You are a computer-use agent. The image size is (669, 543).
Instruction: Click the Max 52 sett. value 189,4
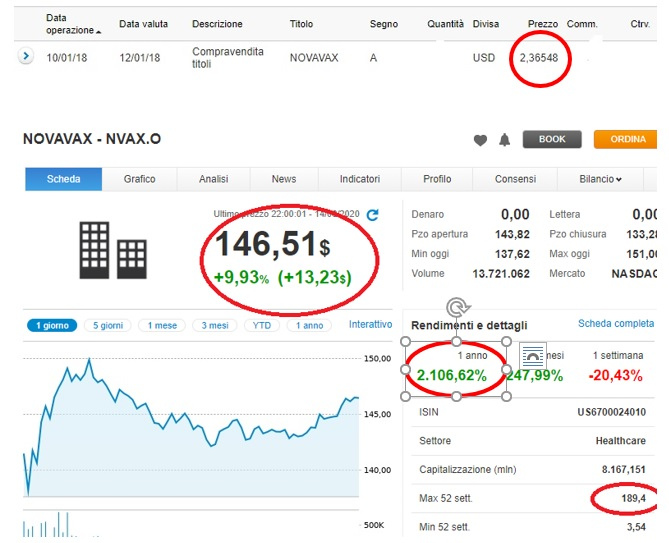click(633, 498)
